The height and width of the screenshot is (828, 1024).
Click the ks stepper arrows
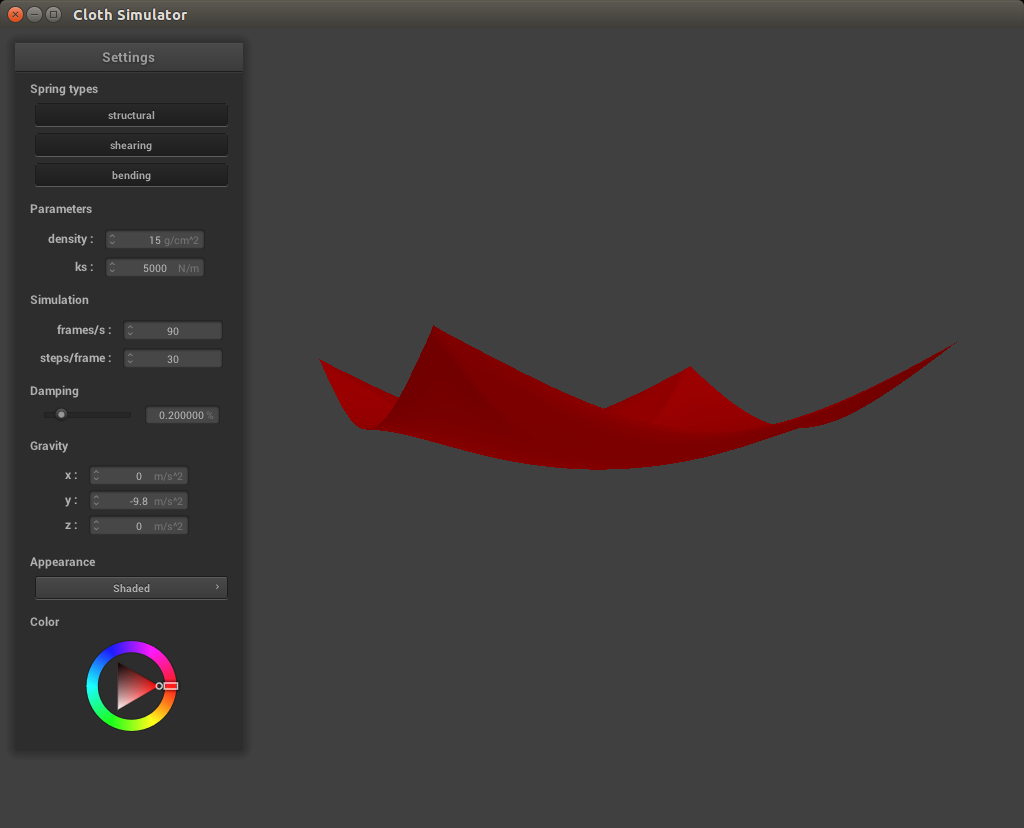tap(113, 268)
